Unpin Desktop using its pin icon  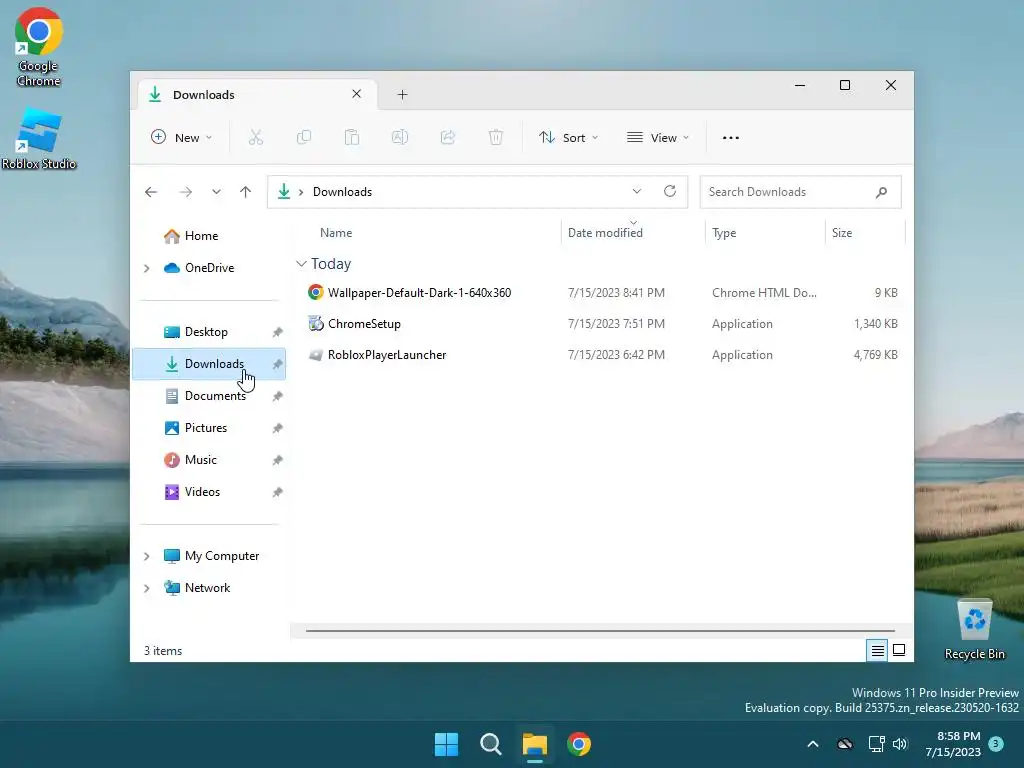[278, 332]
